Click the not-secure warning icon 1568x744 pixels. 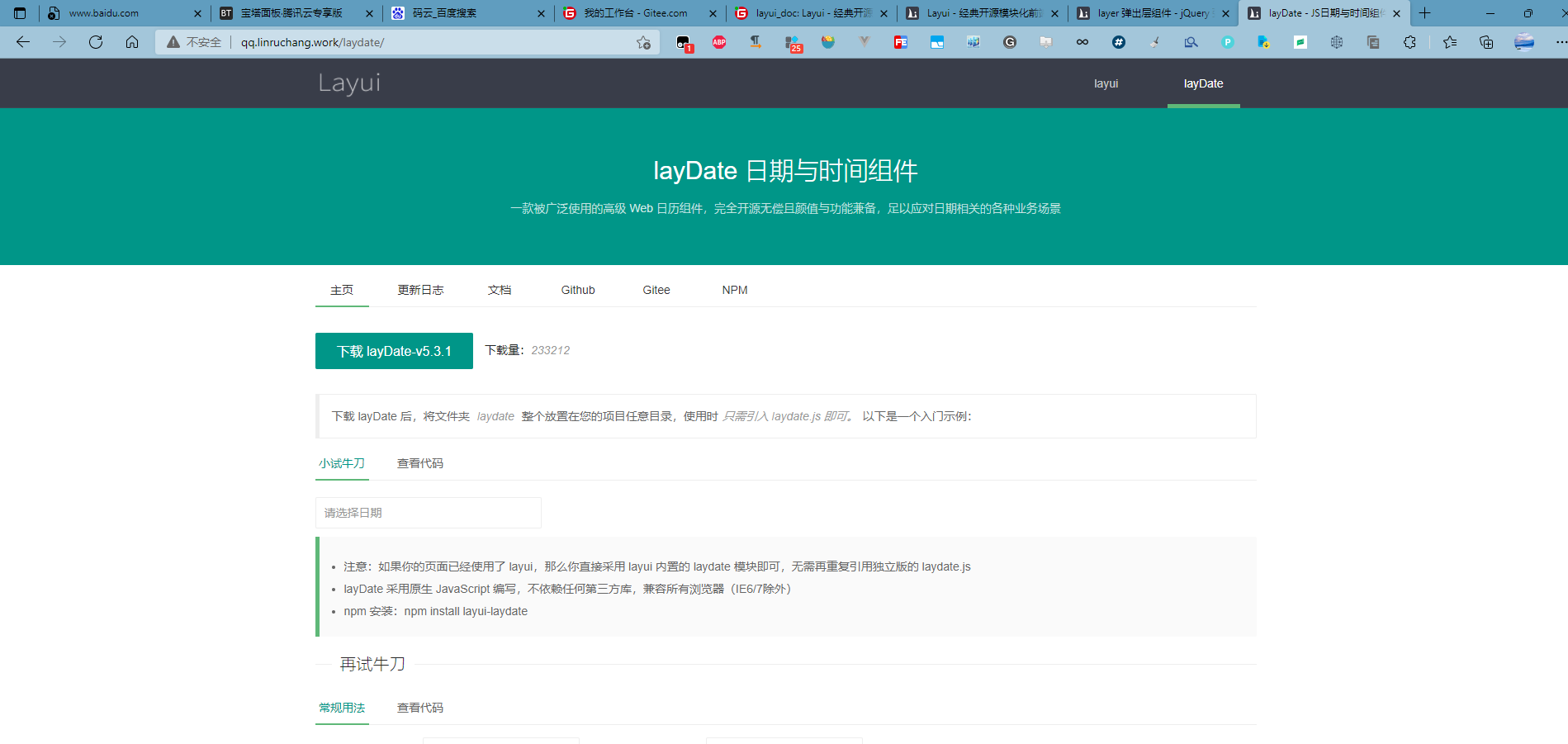(173, 42)
